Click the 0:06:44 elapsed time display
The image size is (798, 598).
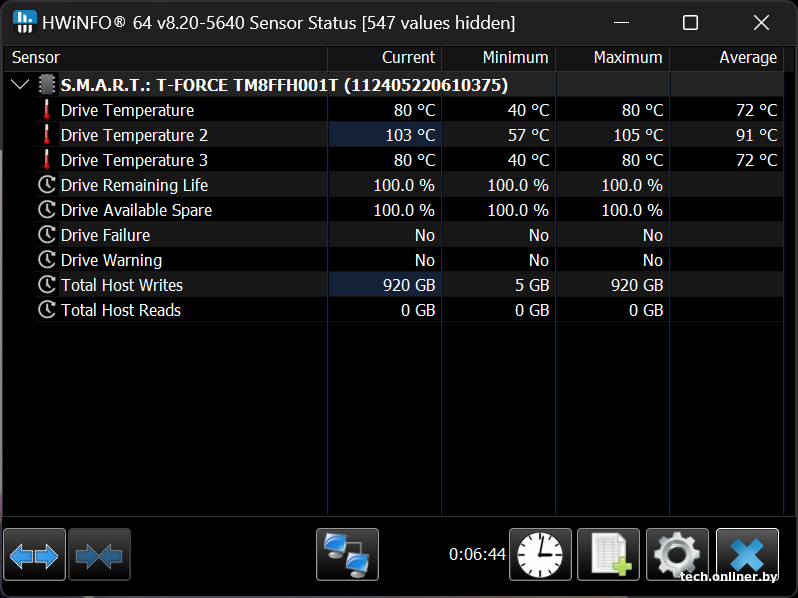(x=477, y=554)
